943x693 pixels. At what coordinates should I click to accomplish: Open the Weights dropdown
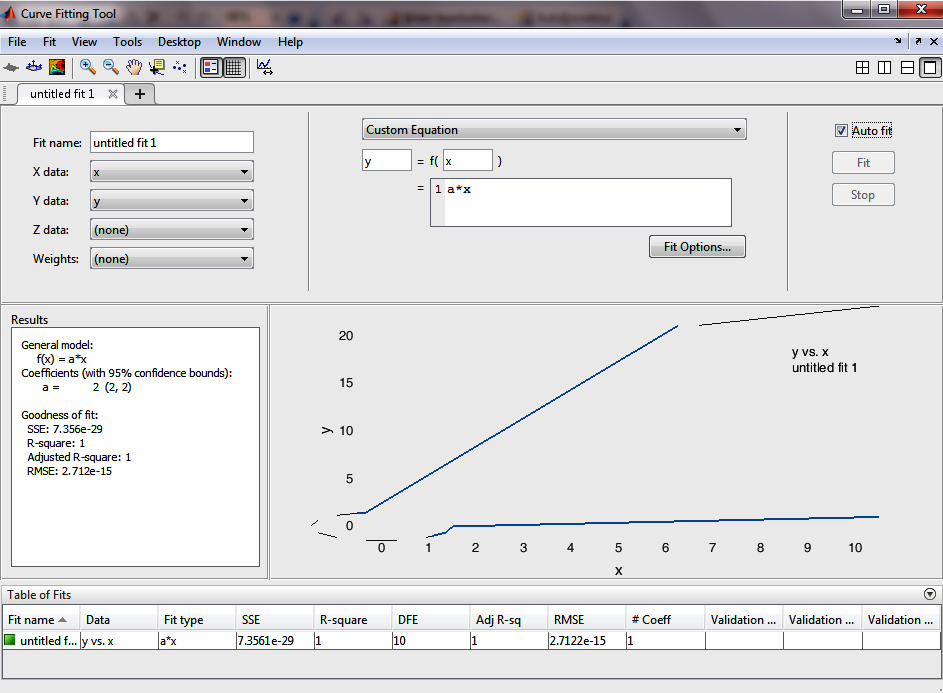(171, 259)
